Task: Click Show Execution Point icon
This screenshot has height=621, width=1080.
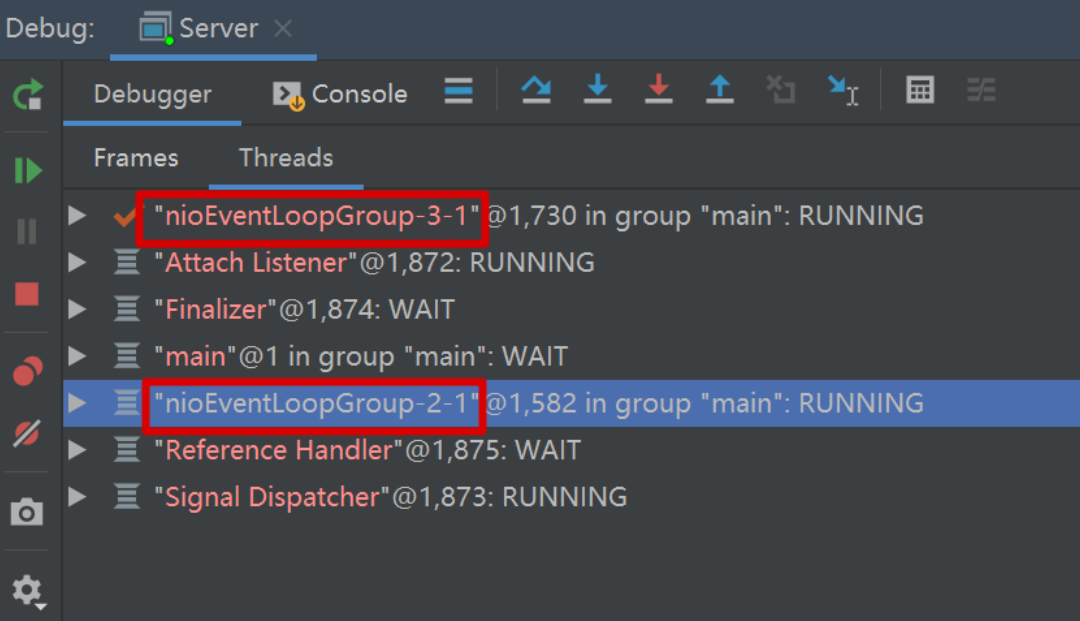Action: (x=458, y=91)
